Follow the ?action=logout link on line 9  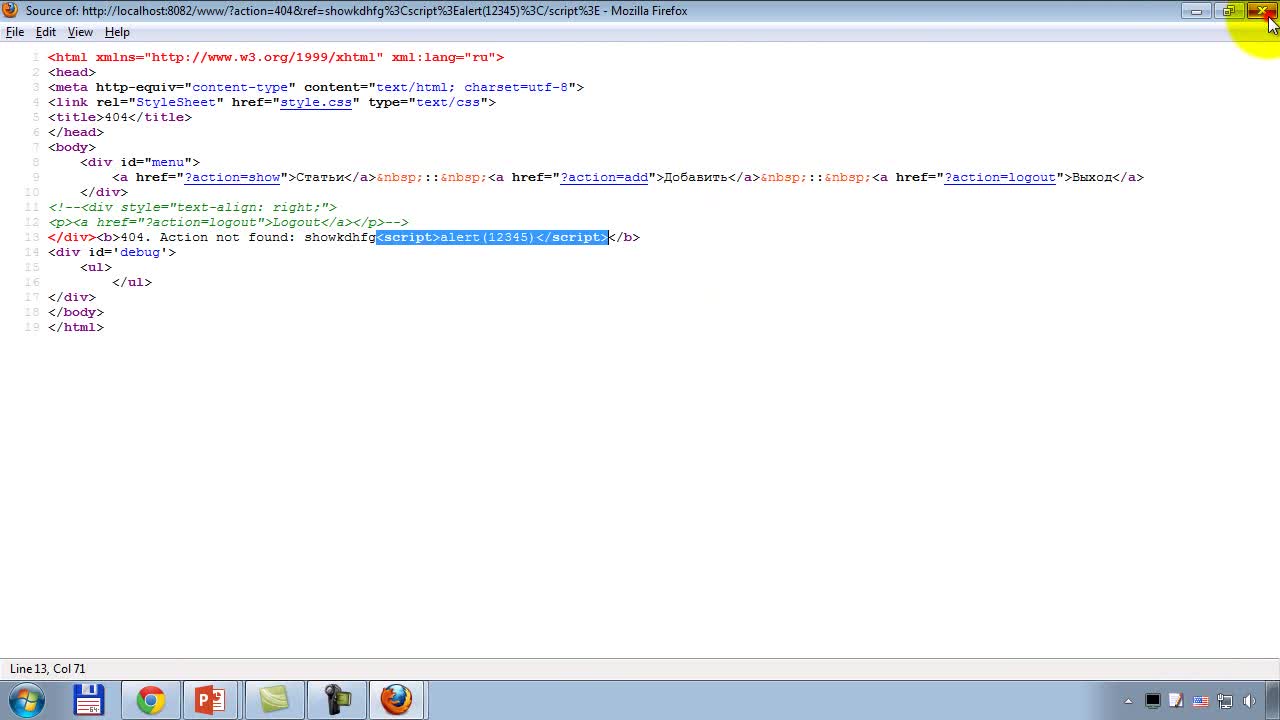coord(1000,177)
